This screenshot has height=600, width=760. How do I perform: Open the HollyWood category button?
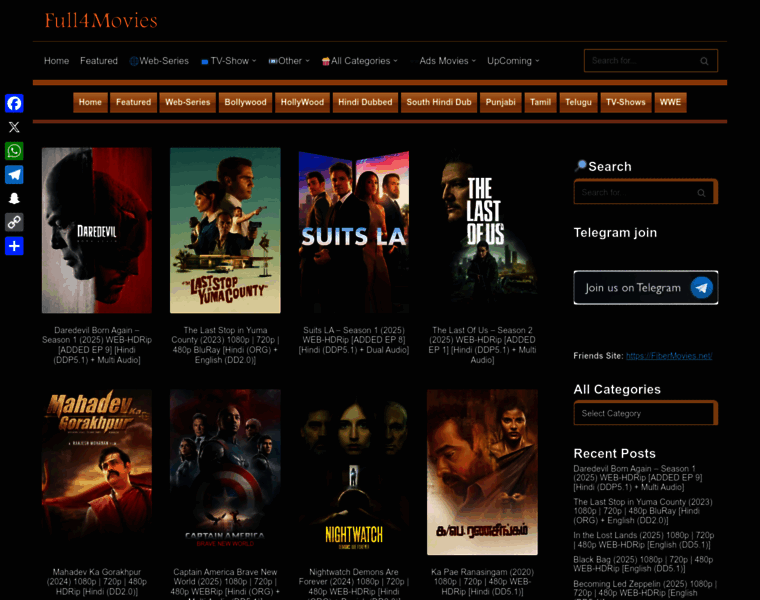[x=302, y=102]
